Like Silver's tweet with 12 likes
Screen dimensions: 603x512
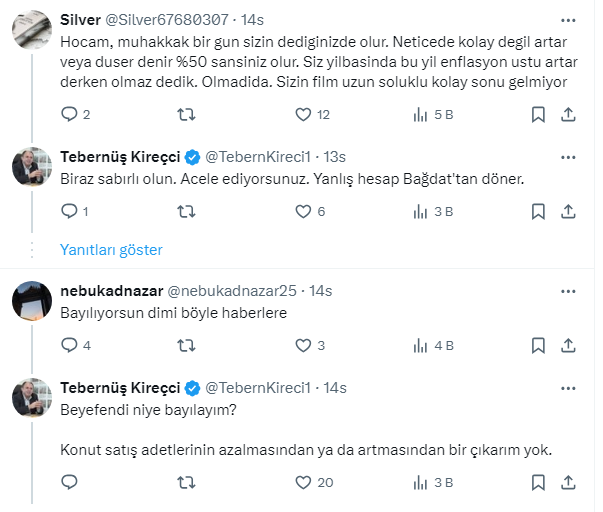[x=304, y=115]
